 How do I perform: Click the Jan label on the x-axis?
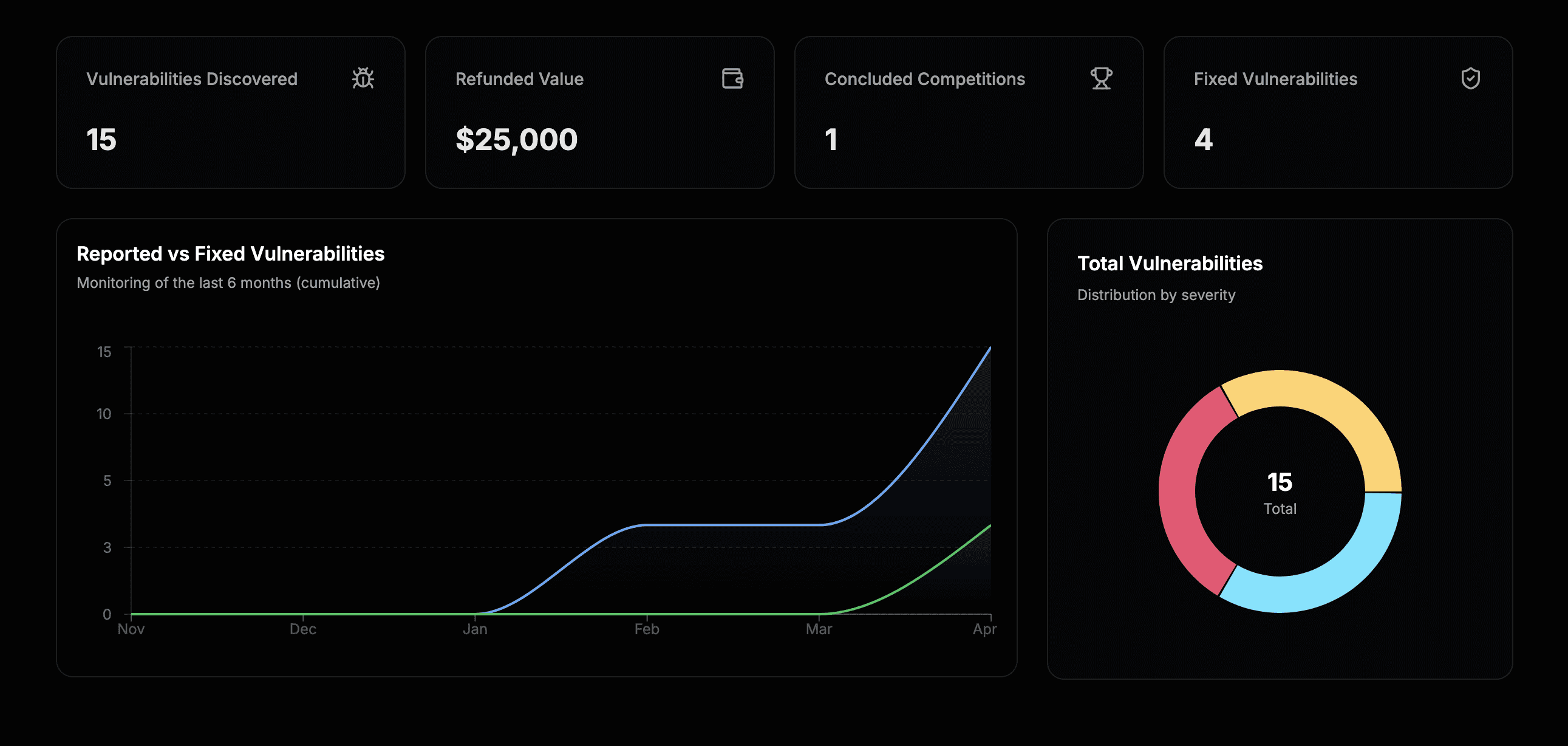475,629
